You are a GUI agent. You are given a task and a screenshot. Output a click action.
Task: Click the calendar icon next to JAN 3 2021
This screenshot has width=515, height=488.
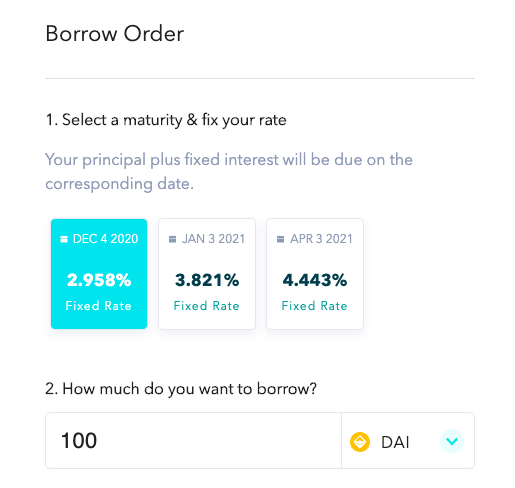click(x=172, y=239)
